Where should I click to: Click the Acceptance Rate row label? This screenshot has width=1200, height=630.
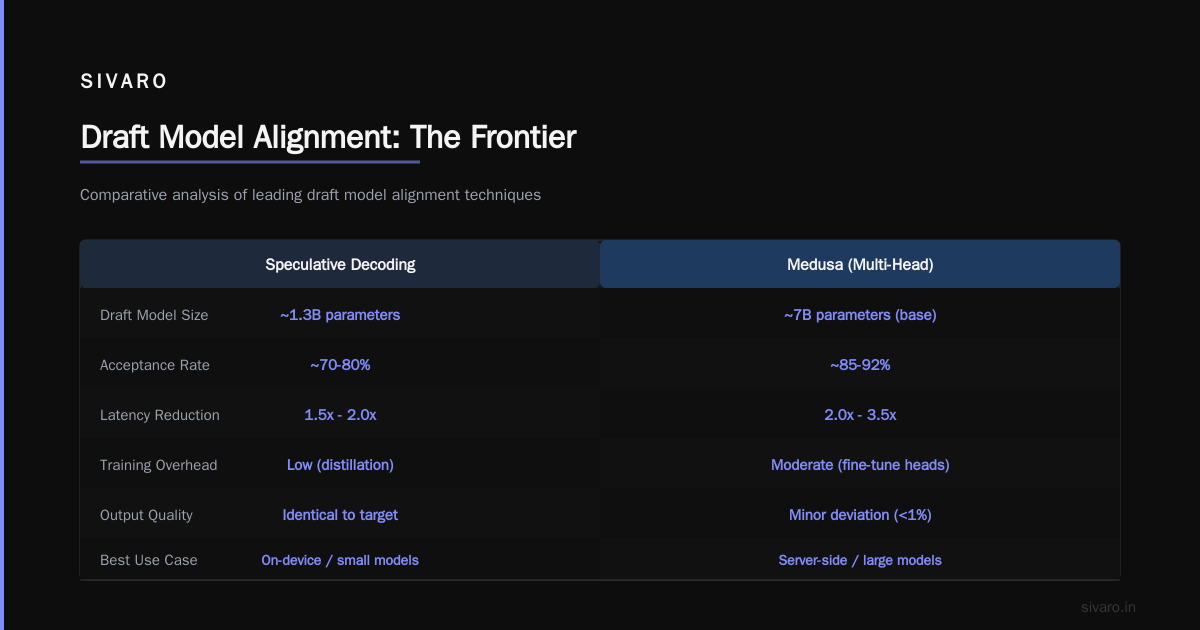pos(155,365)
